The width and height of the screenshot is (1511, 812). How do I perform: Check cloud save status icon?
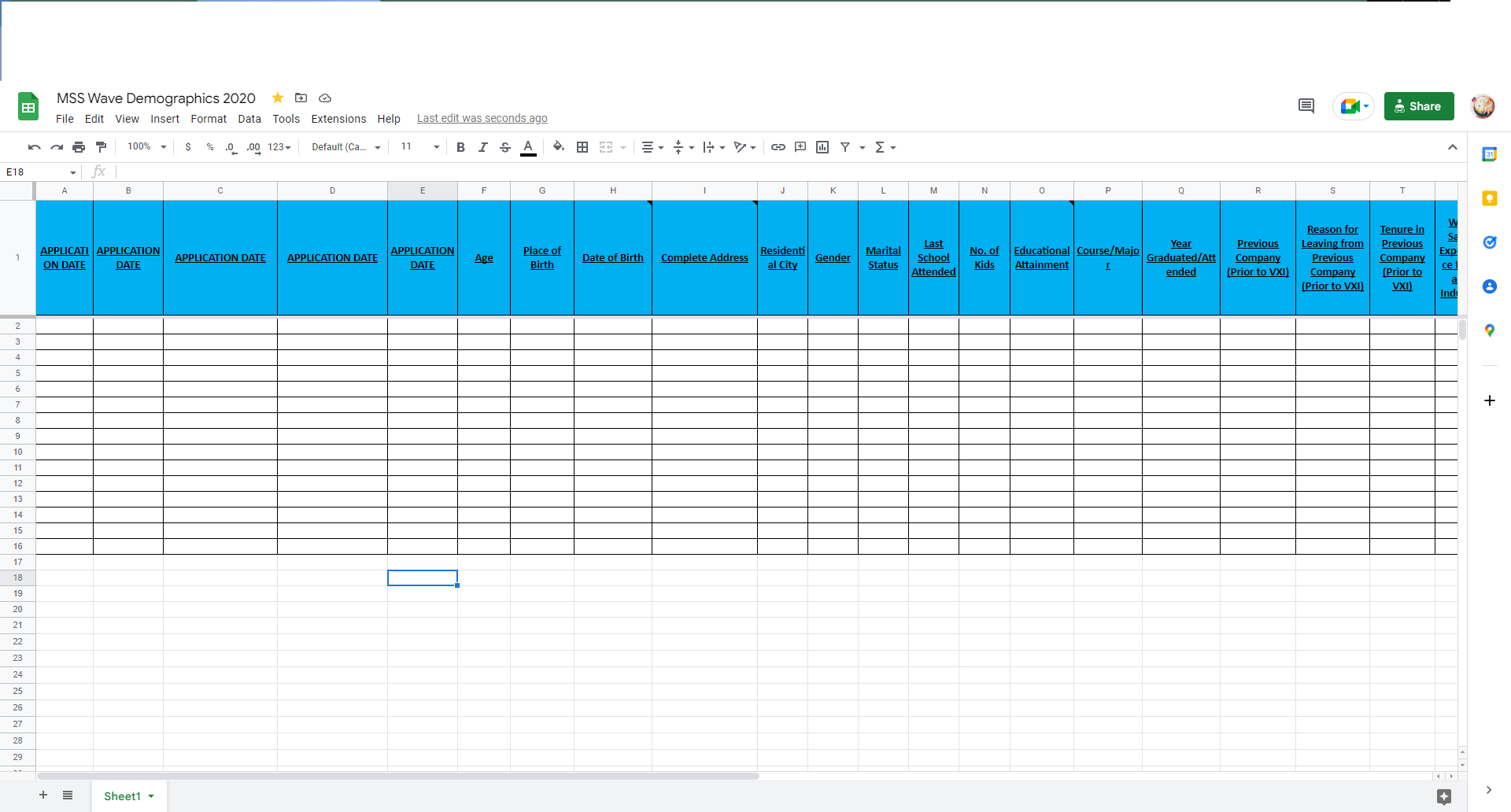(x=325, y=98)
